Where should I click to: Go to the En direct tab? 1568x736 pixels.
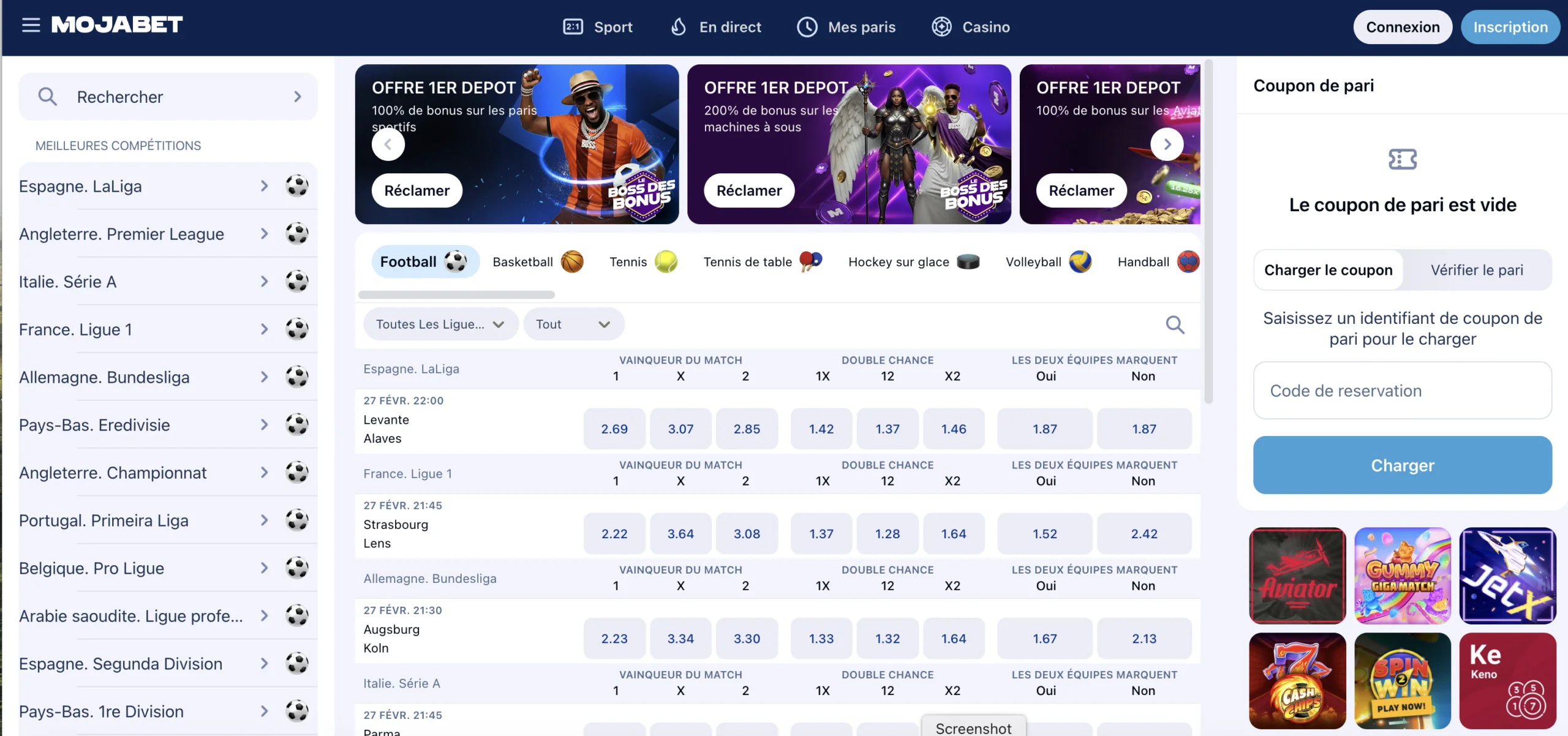point(716,27)
